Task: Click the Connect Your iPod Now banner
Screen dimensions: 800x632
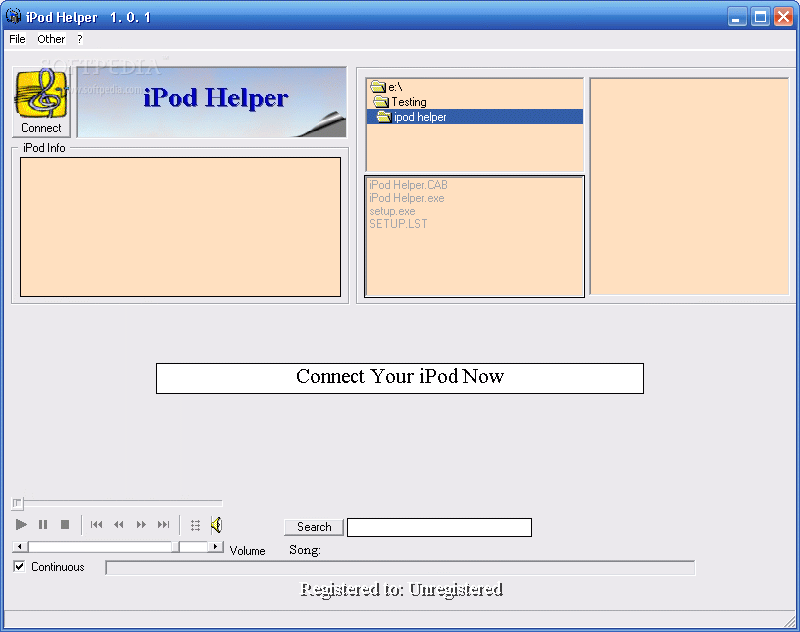Action: point(399,378)
